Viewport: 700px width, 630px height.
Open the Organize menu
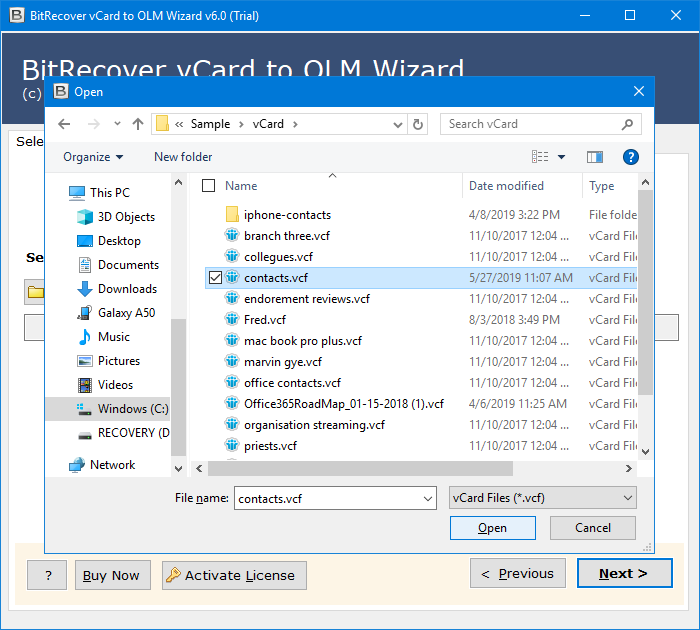(93, 157)
